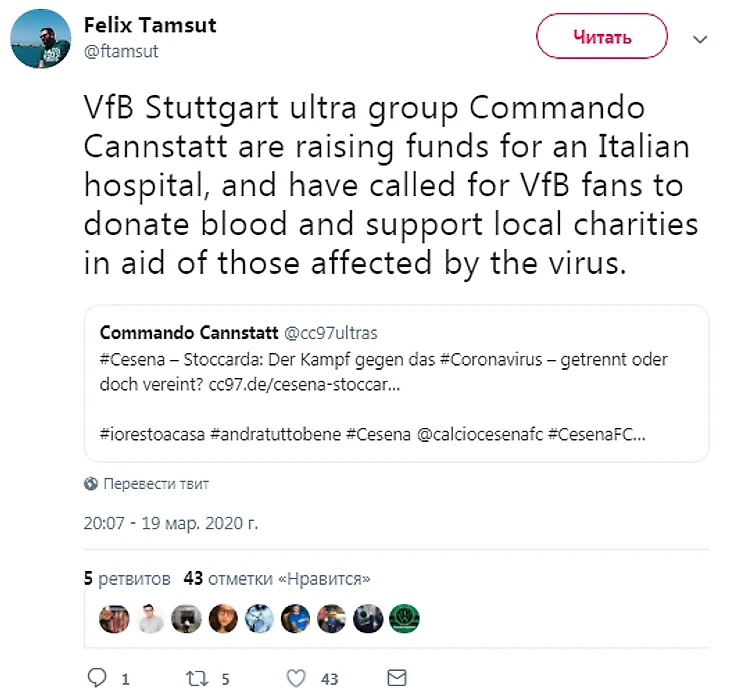The width and height of the screenshot is (730, 699).
Task: Open the 5 ретвитов list
Action: click(127, 579)
